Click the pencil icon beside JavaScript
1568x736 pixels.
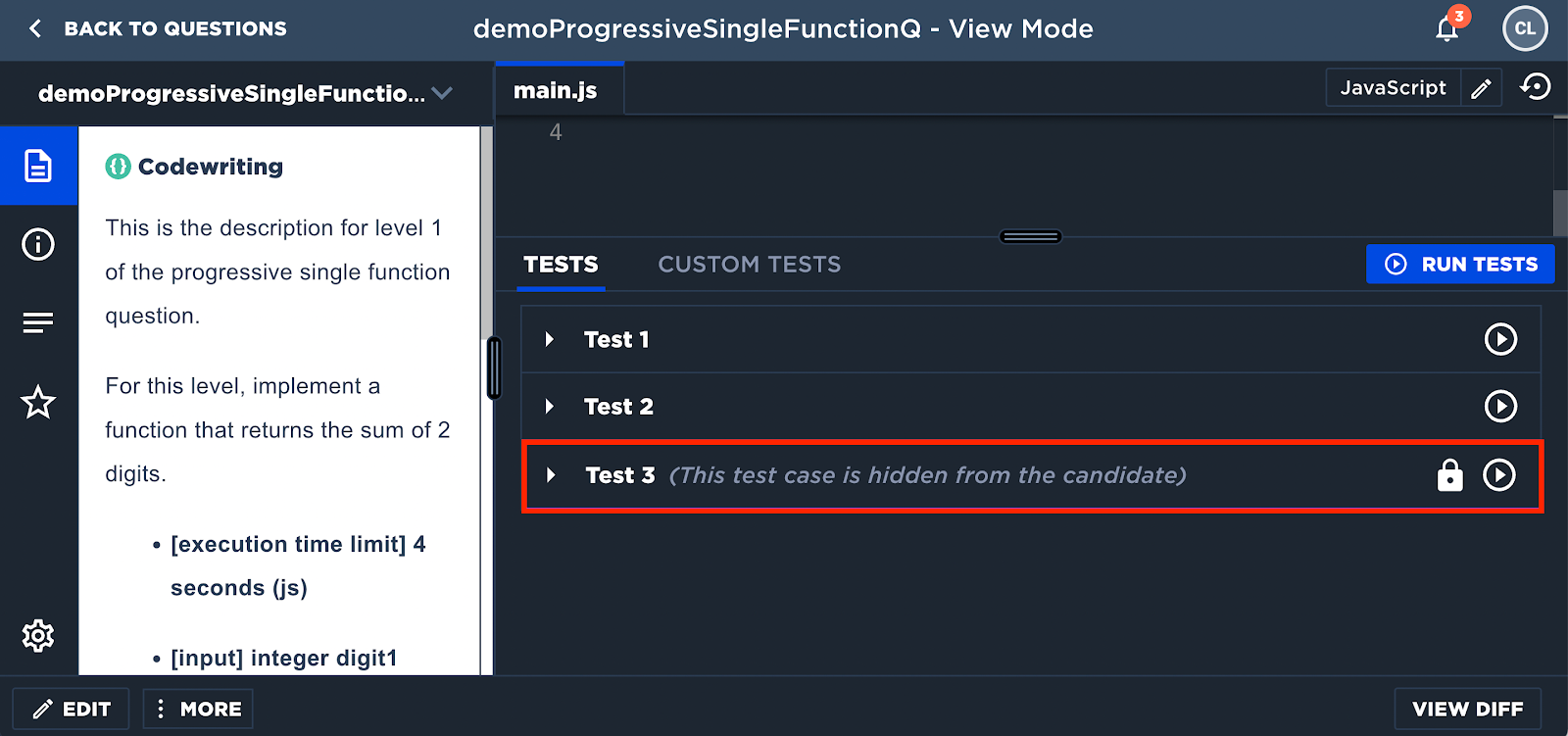(1482, 88)
